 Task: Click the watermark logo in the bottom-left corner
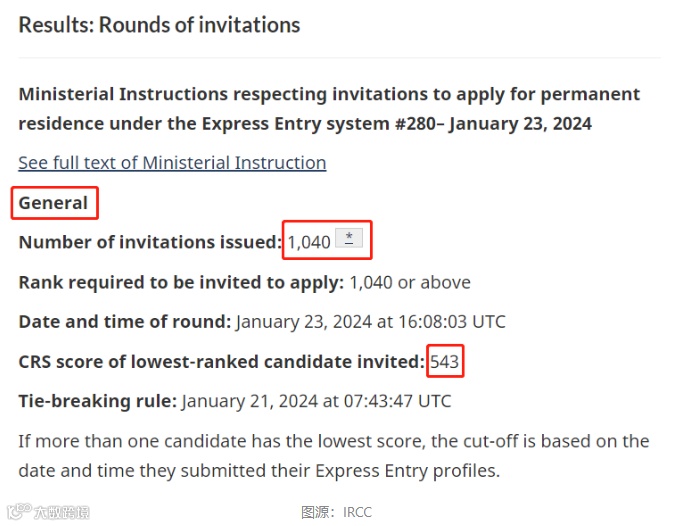click(48, 513)
